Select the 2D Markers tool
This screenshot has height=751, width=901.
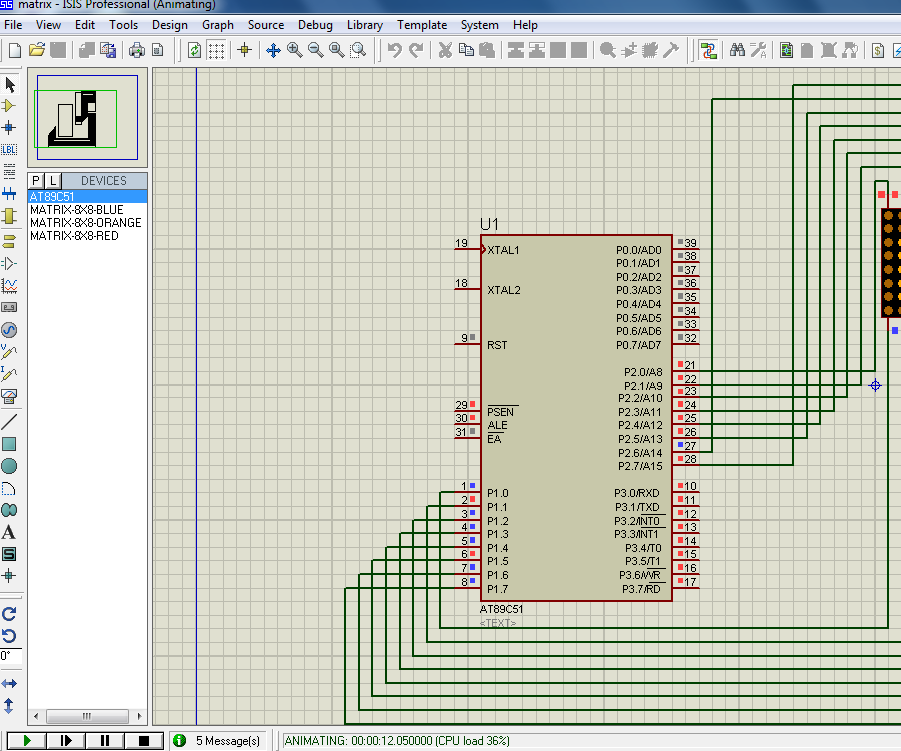point(9,575)
